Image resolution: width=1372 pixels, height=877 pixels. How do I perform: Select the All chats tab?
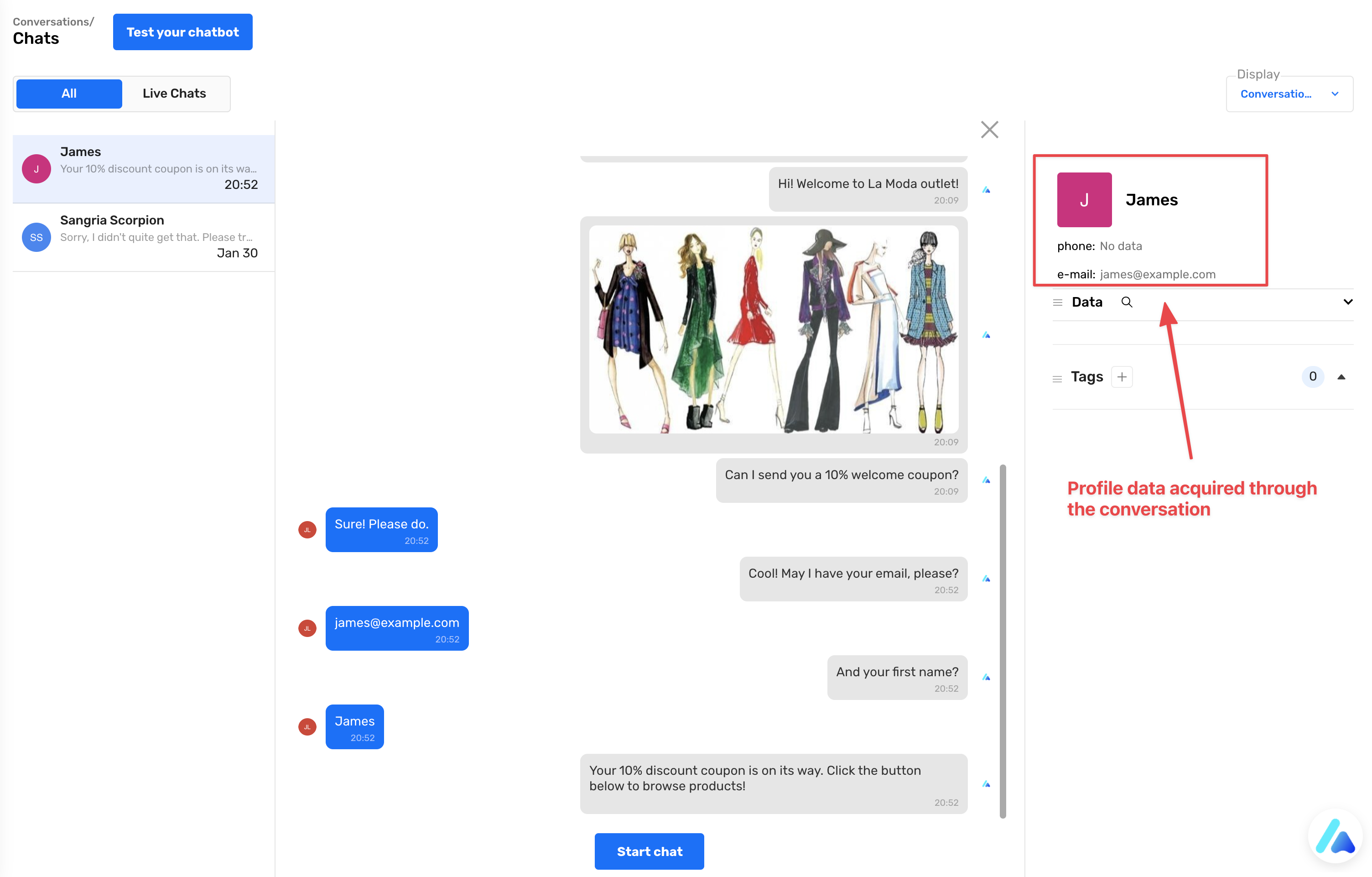(69, 94)
